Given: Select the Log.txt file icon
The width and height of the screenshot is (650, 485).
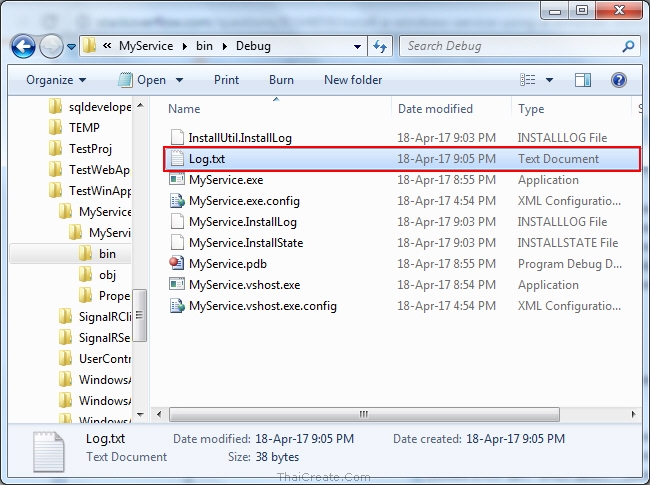Looking at the screenshot, I should (177, 158).
